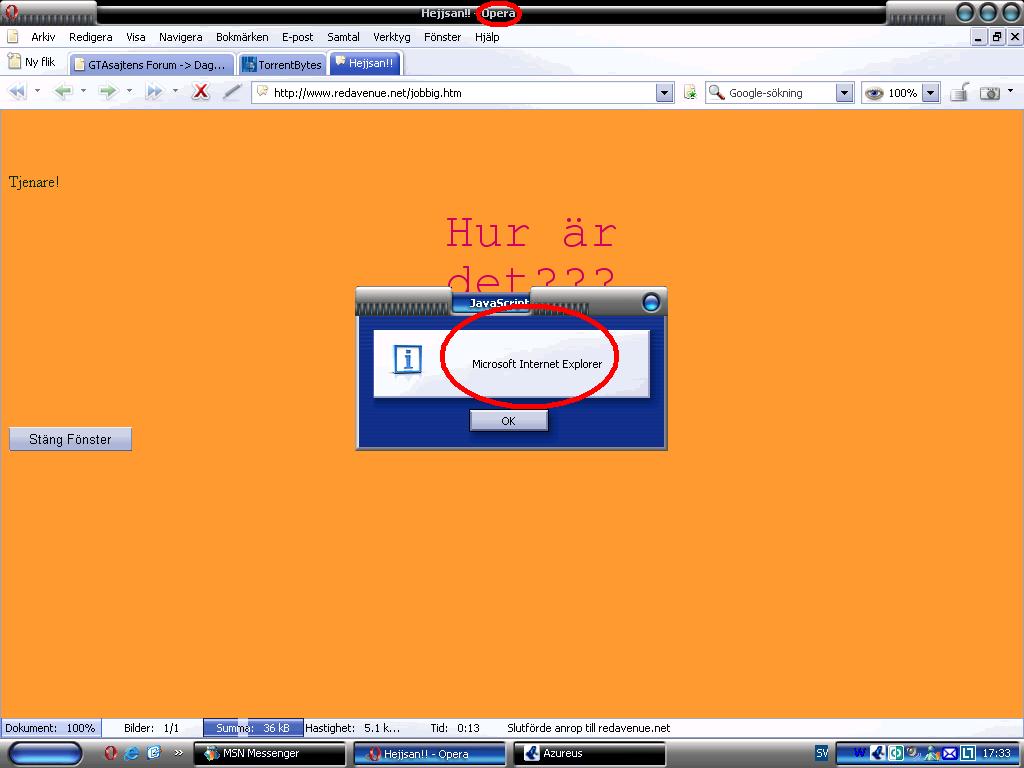This screenshot has height=768, width=1024.
Task: Click the camera icon in toolbar
Action: (x=990, y=93)
